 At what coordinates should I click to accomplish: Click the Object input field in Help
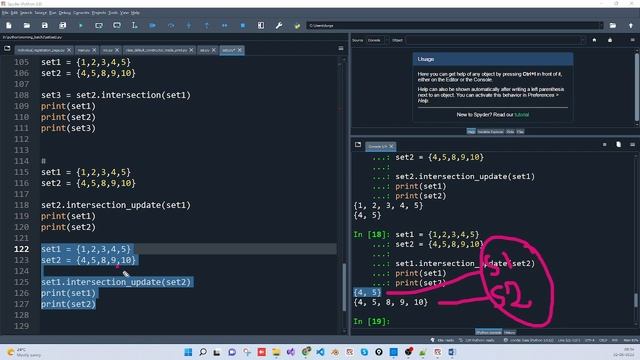point(493,40)
